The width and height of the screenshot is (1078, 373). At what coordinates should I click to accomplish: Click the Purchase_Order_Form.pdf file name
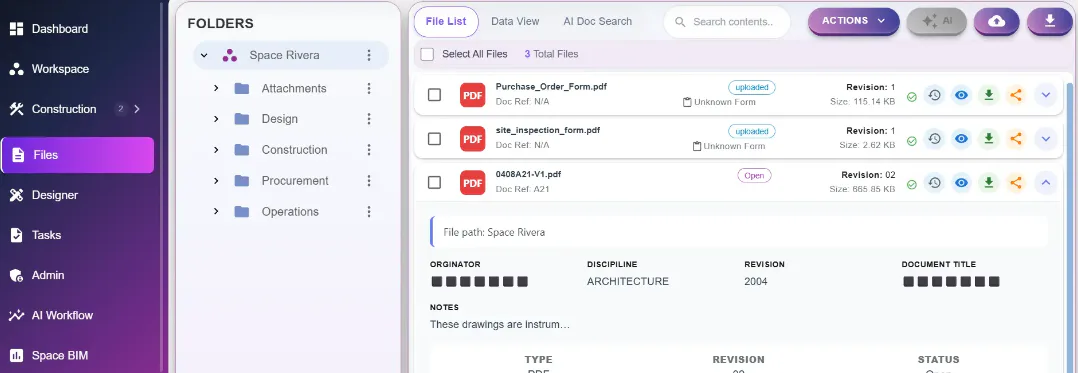551,87
